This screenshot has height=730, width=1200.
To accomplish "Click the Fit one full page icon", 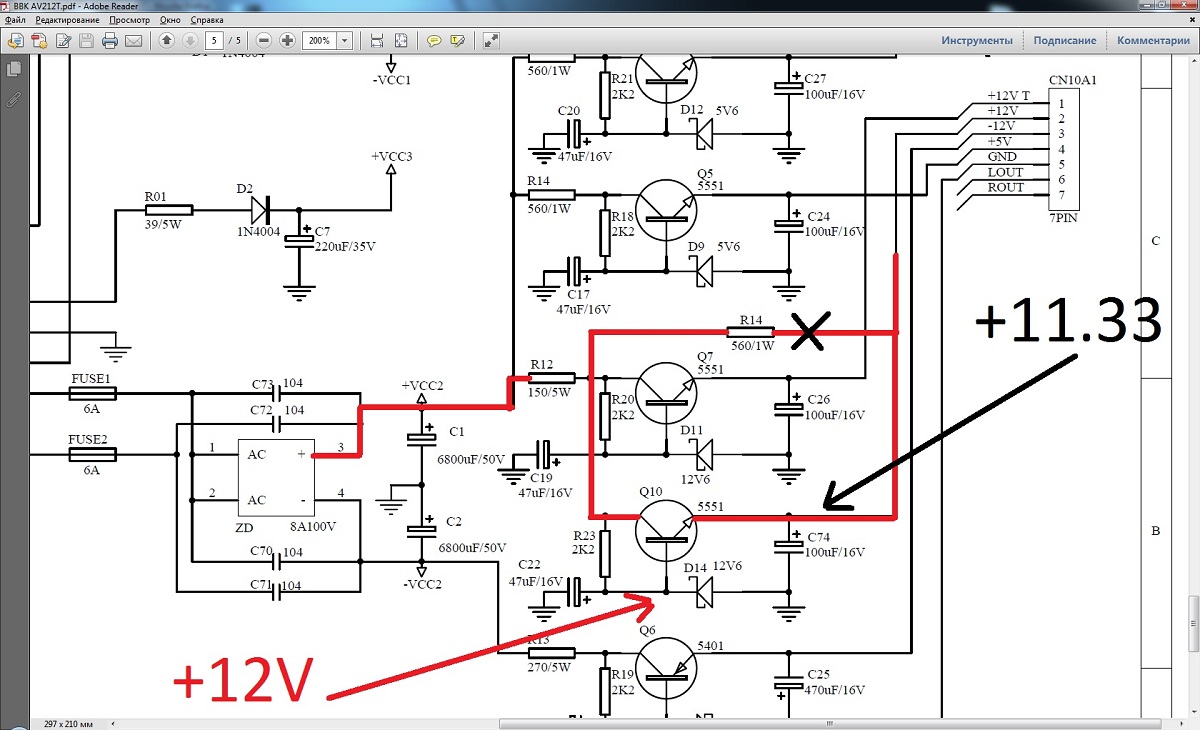I will (401, 41).
